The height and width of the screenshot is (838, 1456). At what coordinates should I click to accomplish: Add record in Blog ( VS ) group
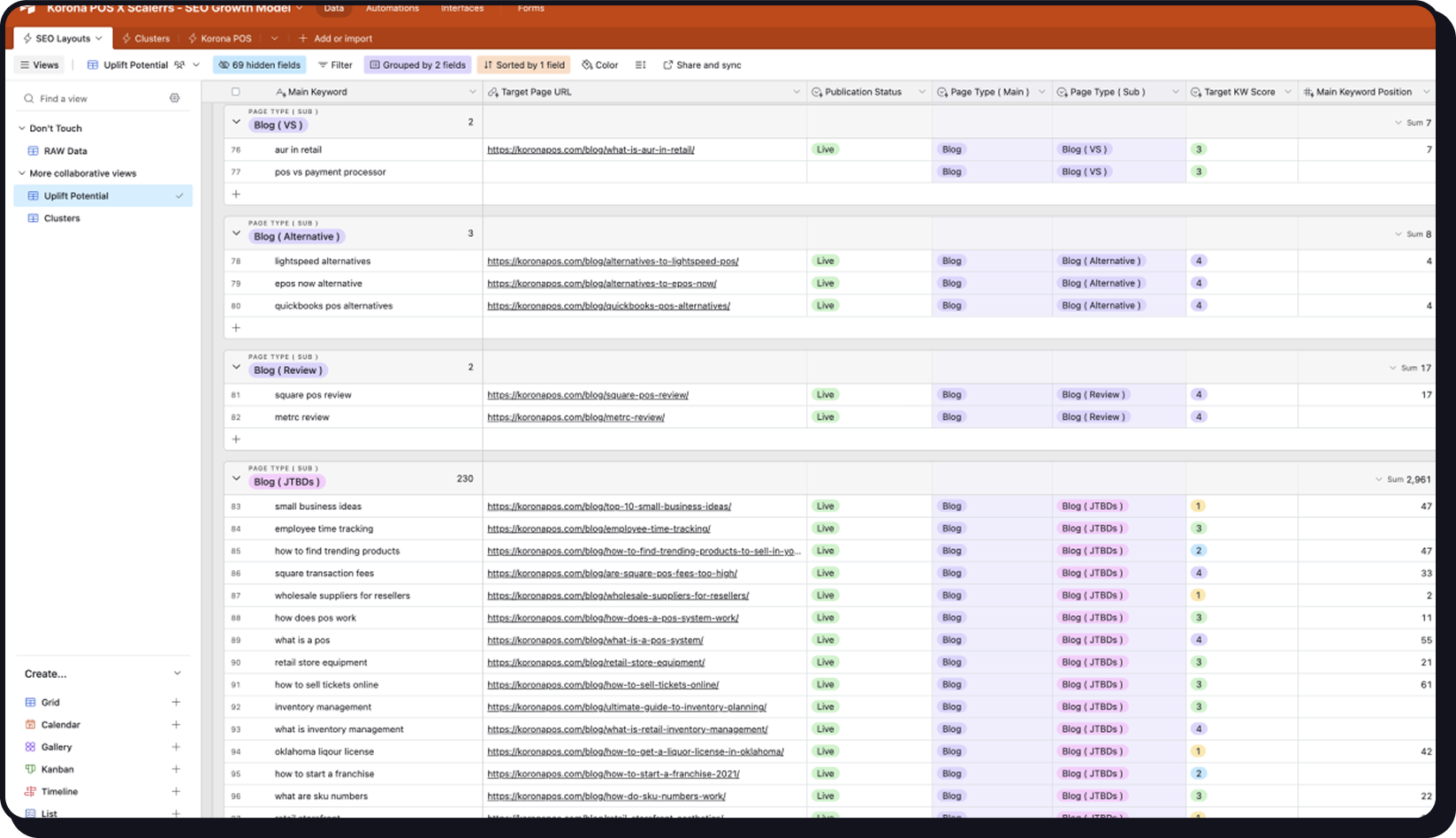236,194
